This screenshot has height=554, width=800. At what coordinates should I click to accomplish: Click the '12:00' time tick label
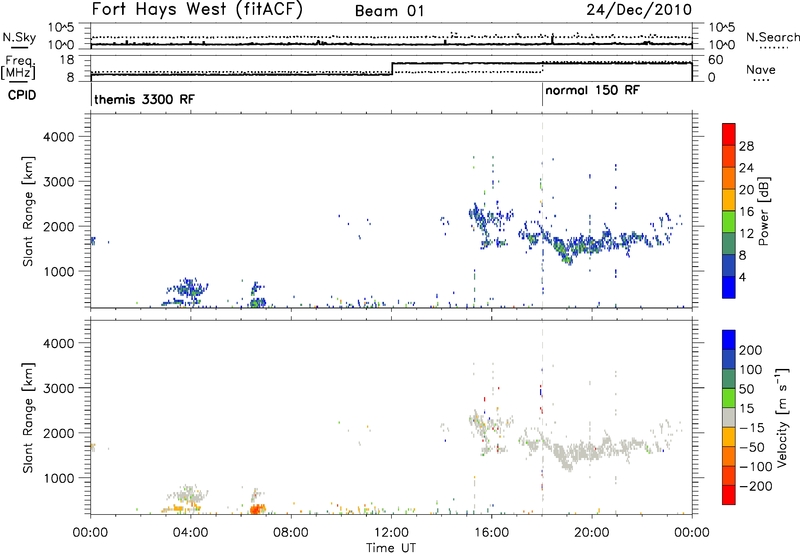coord(391,533)
